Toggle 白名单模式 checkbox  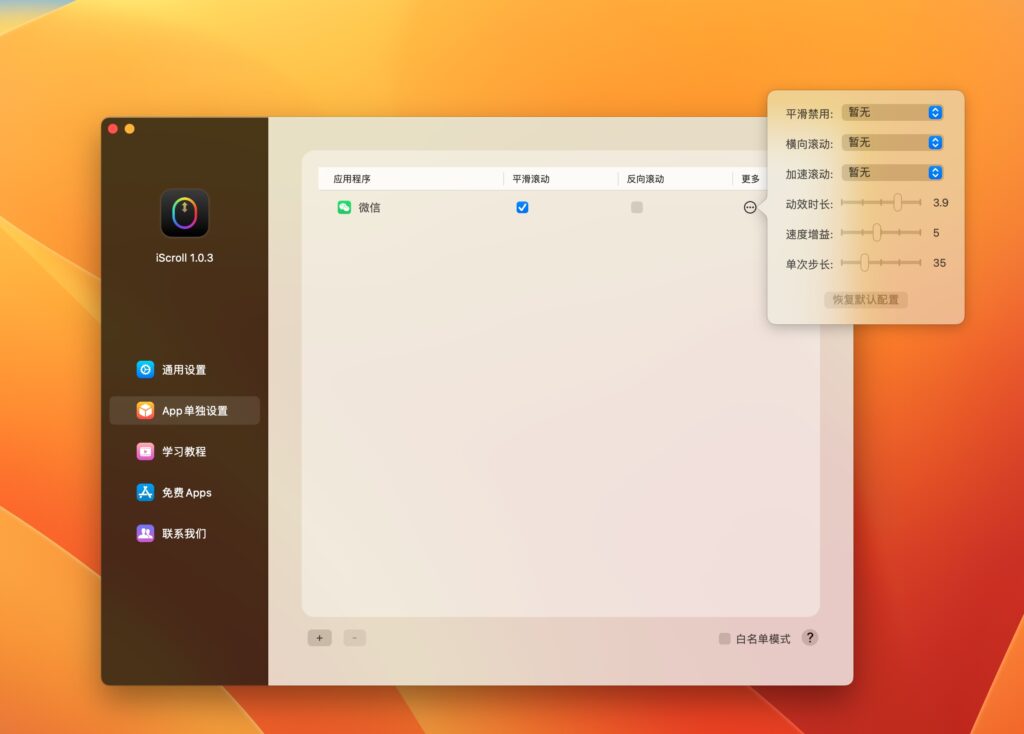click(x=723, y=637)
